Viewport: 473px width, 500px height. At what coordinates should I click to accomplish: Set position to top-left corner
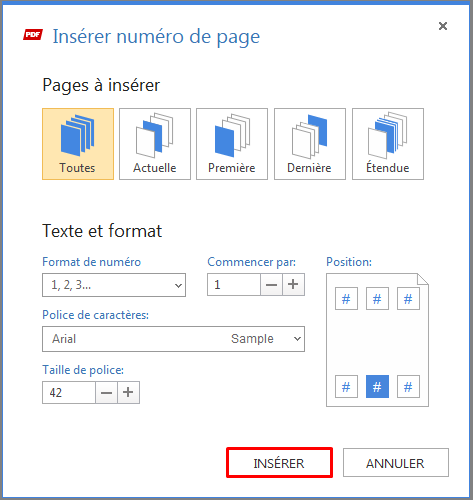(x=346, y=299)
